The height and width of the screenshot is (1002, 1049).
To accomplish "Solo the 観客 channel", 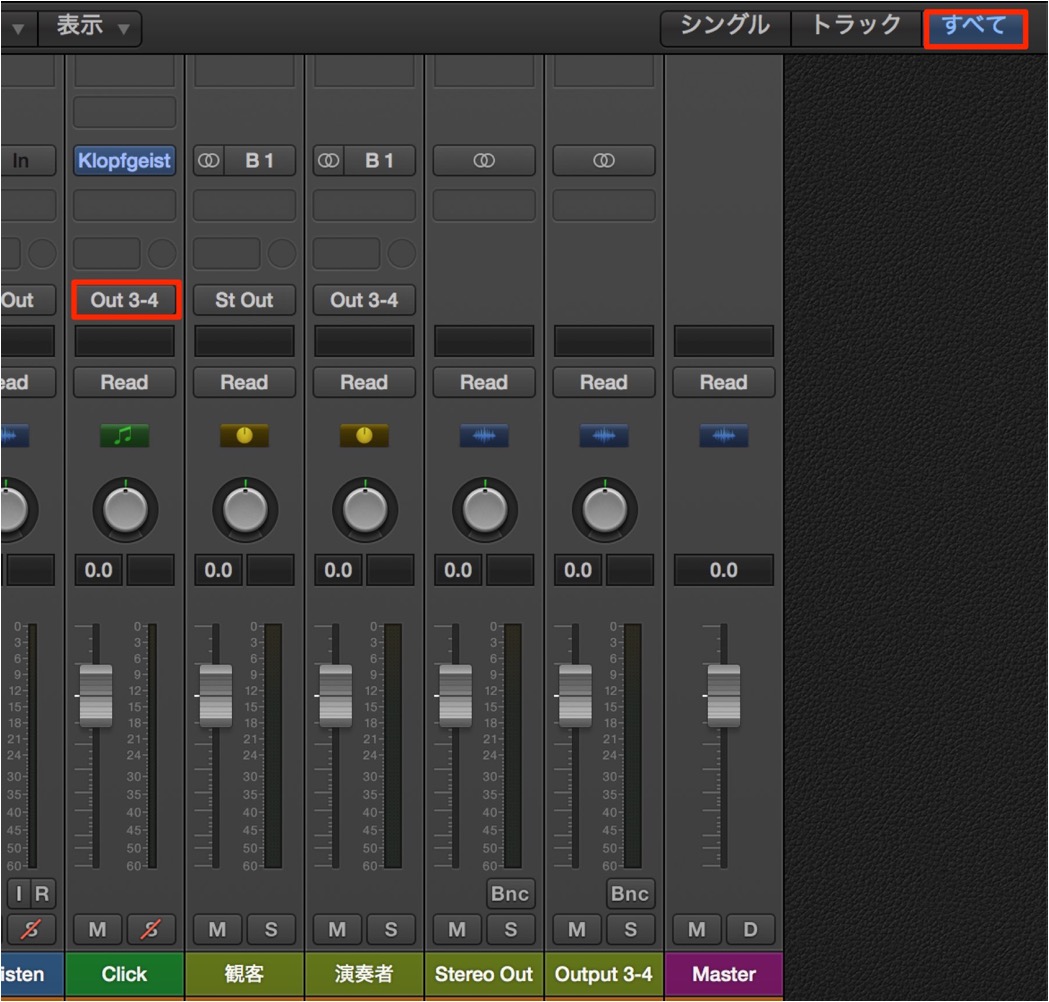I will pyautogui.click(x=271, y=929).
